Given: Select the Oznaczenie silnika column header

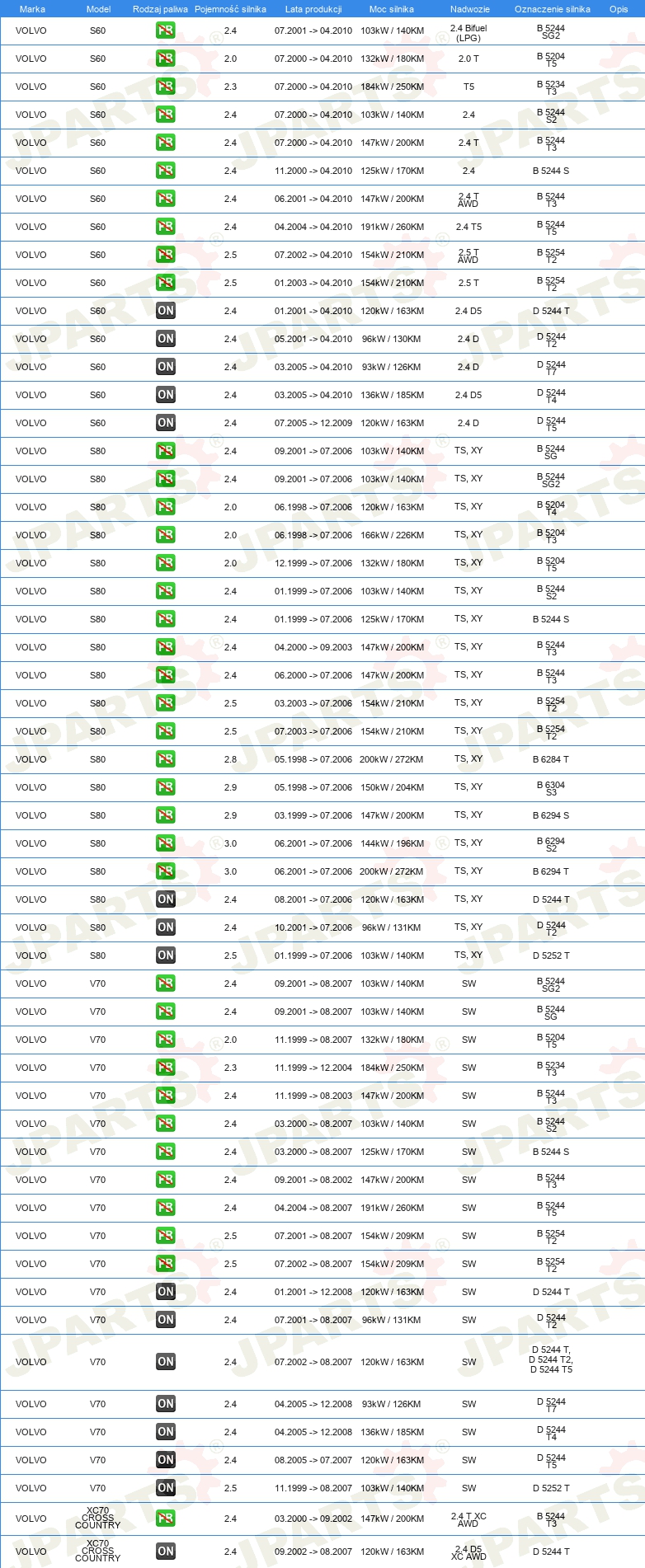Looking at the screenshot, I should point(553,9).
